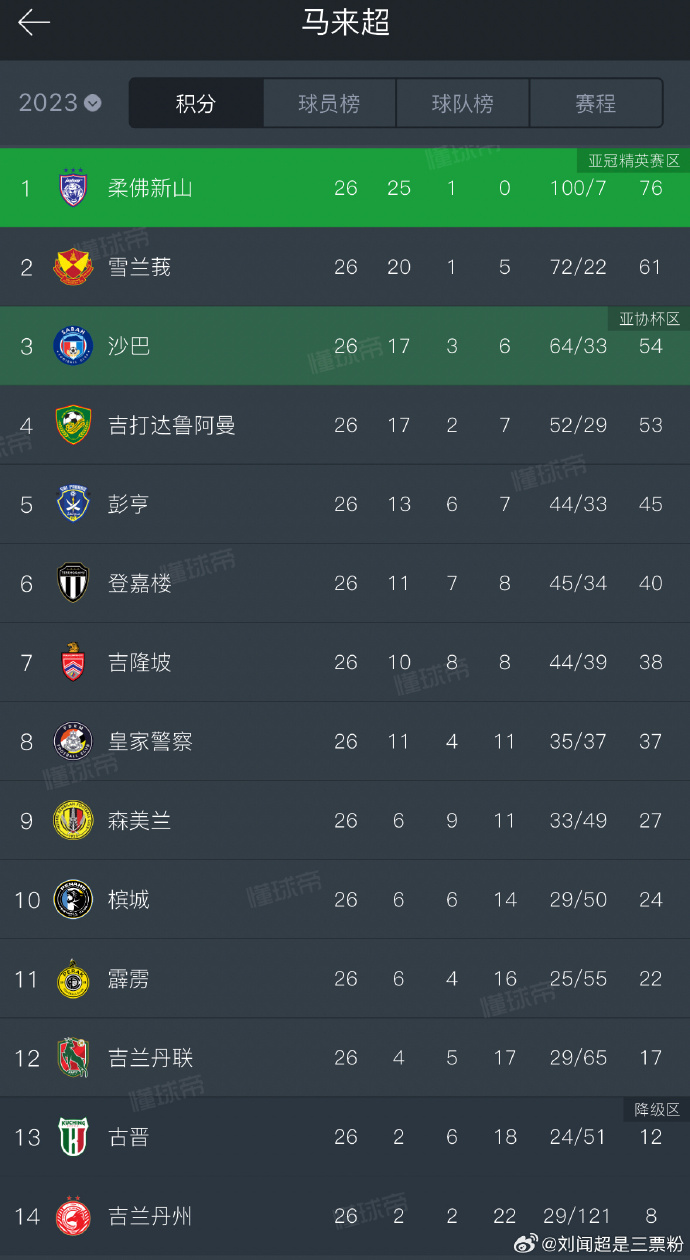Click the 皇家警察 round club logo
This screenshot has height=1260, width=690.
(73, 741)
